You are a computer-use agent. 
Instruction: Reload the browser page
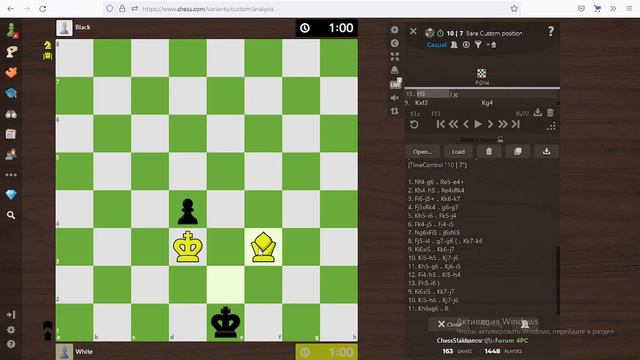pos(42,9)
